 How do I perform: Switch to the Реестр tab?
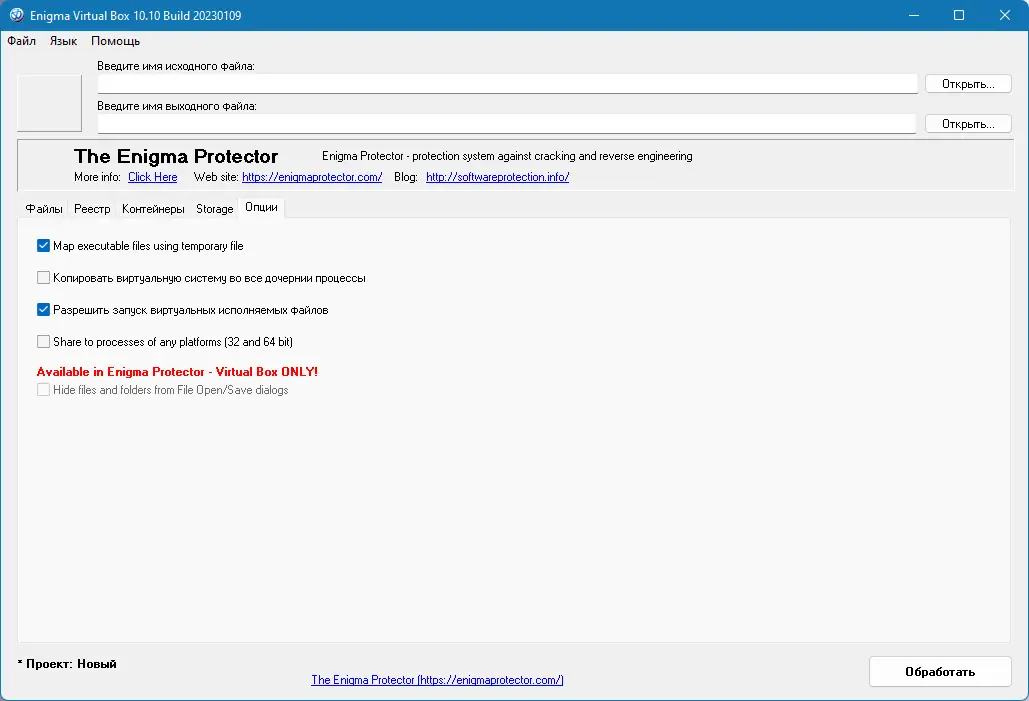[92, 209]
